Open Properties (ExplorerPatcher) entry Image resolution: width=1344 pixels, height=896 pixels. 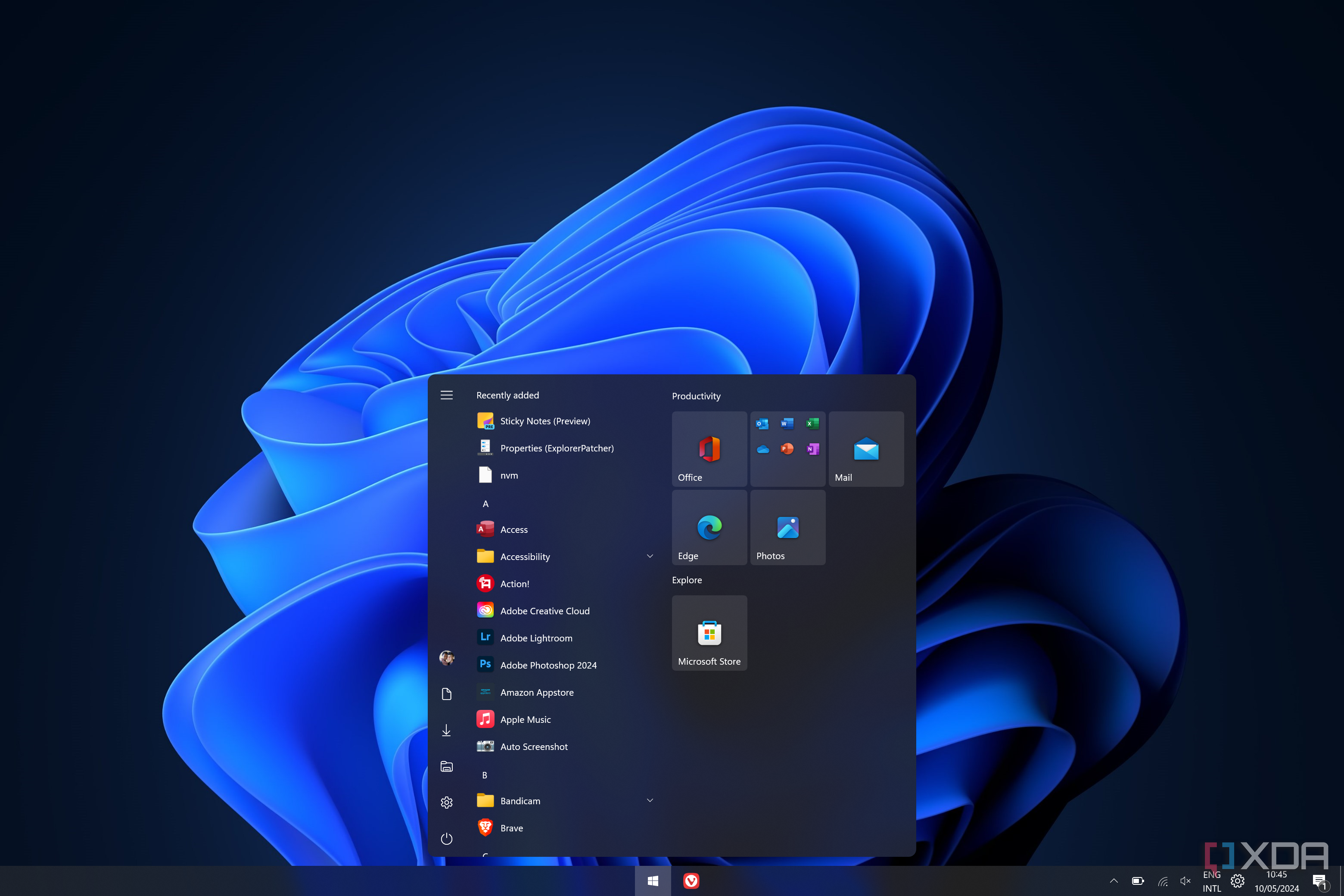[x=566, y=448]
